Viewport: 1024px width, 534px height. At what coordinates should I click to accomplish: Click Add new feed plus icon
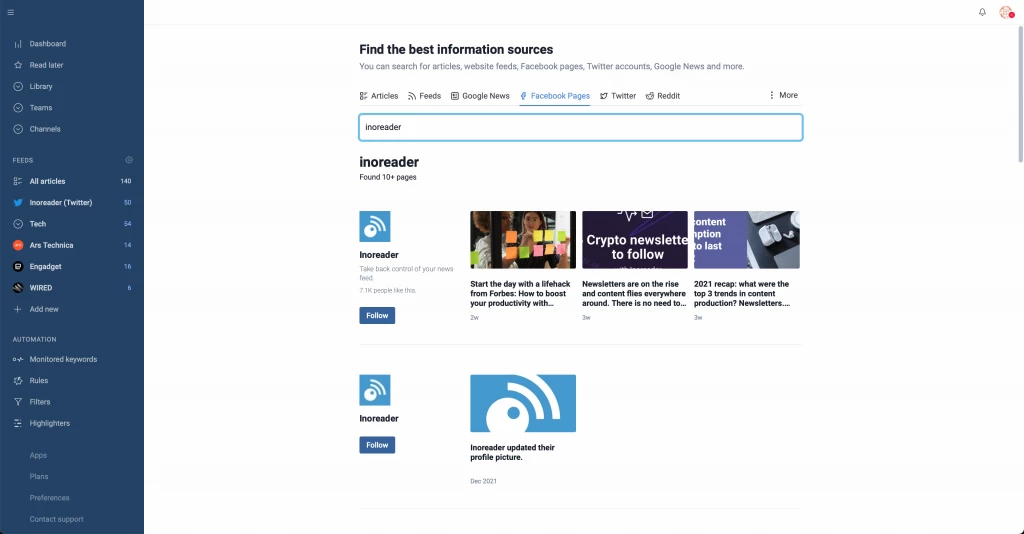tap(18, 309)
